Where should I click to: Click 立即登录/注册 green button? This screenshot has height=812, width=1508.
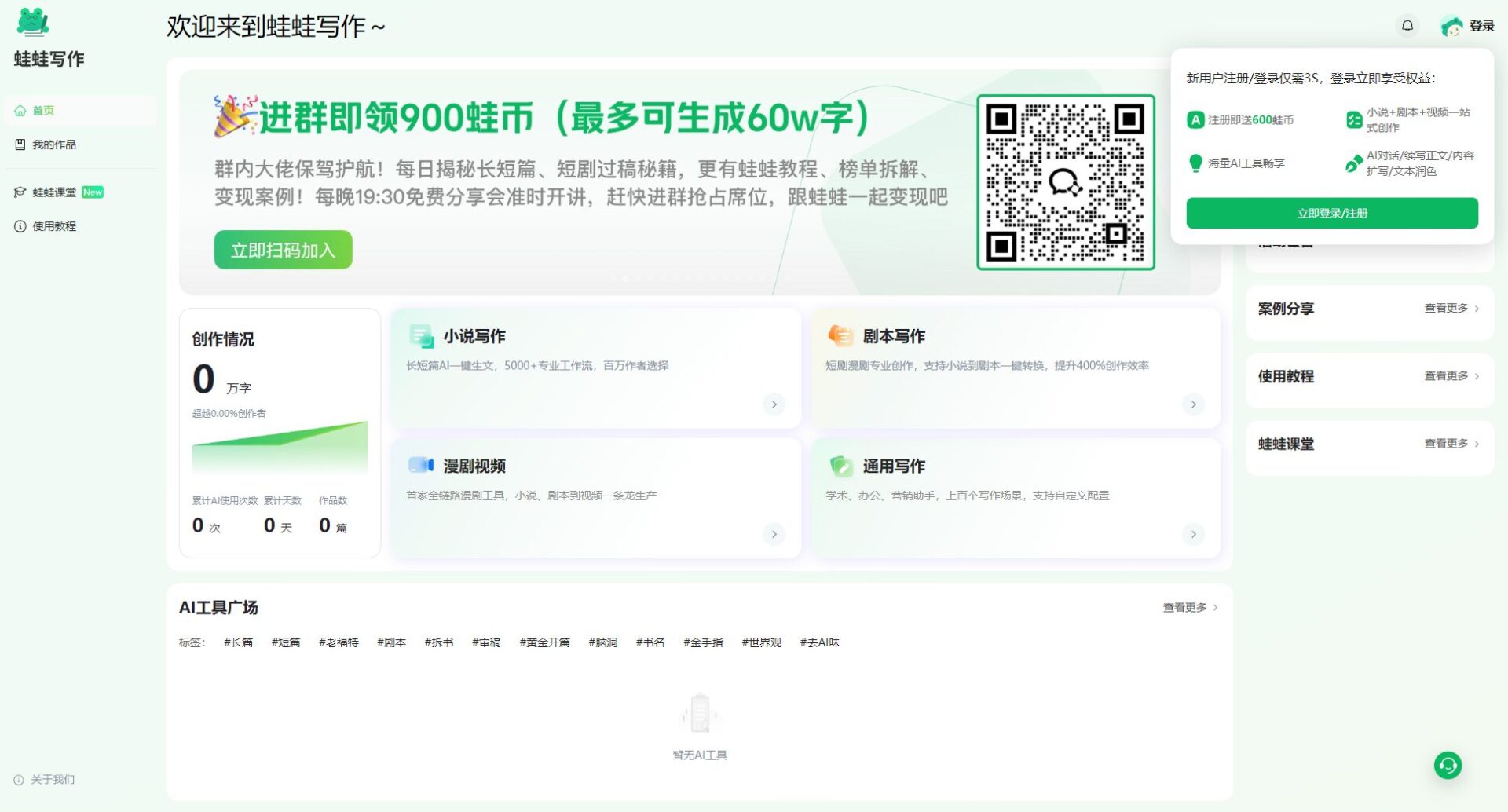coord(1331,213)
